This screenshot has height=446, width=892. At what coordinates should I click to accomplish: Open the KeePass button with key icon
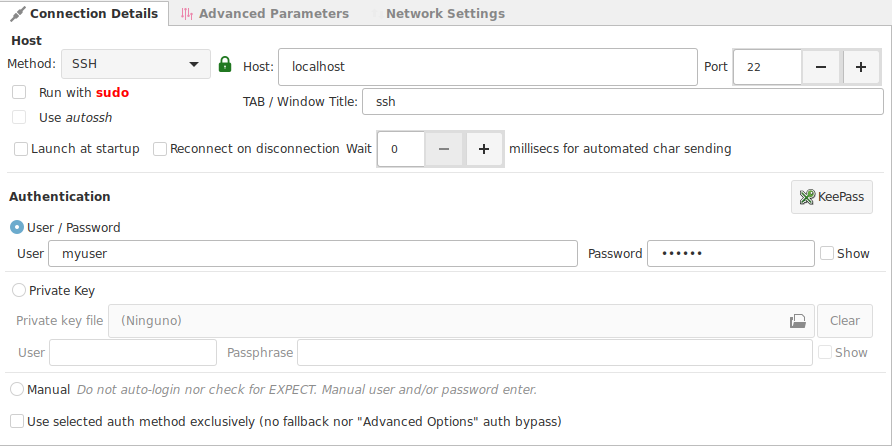(x=832, y=197)
